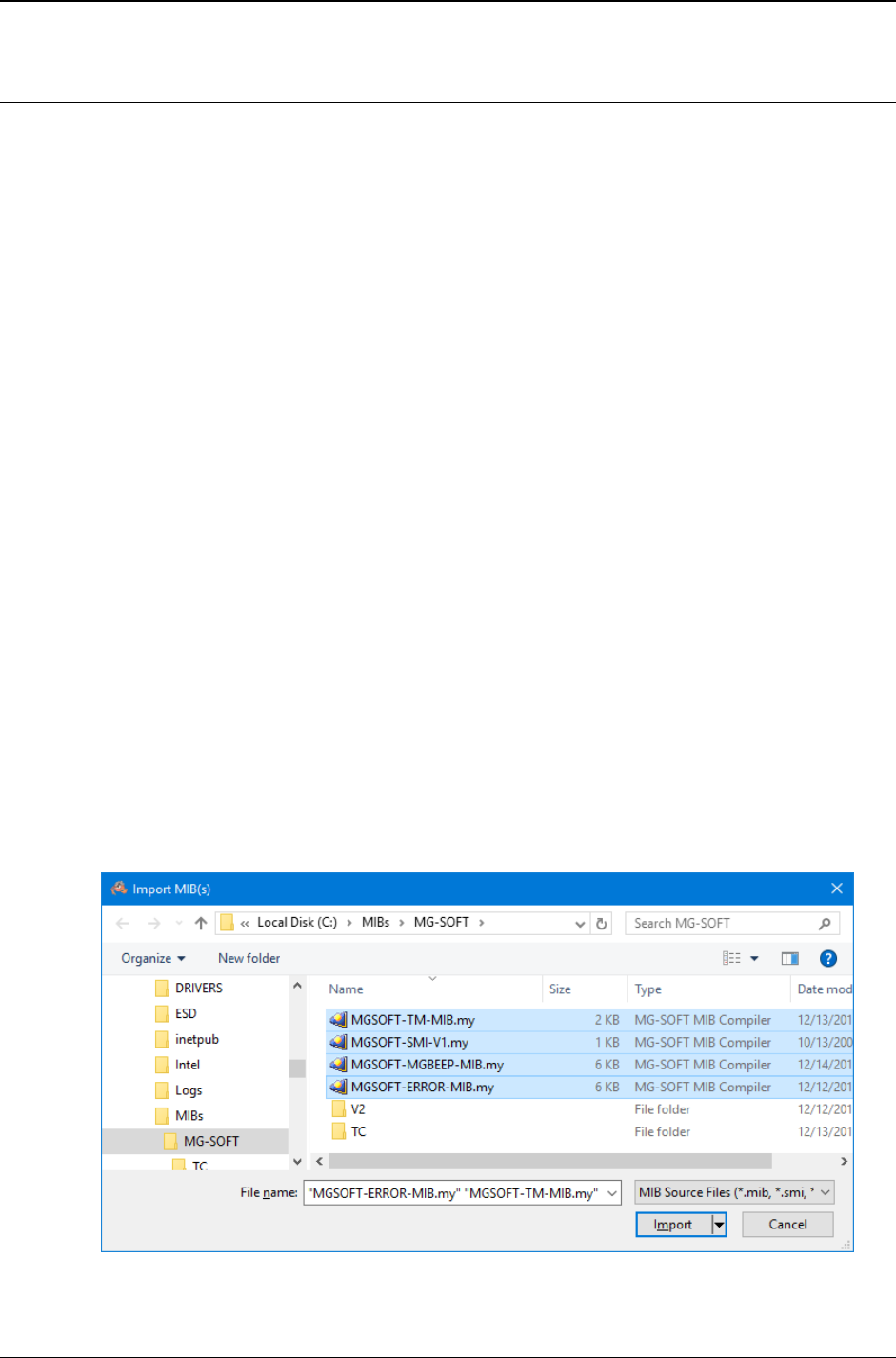Click the change view icon

tap(731, 958)
